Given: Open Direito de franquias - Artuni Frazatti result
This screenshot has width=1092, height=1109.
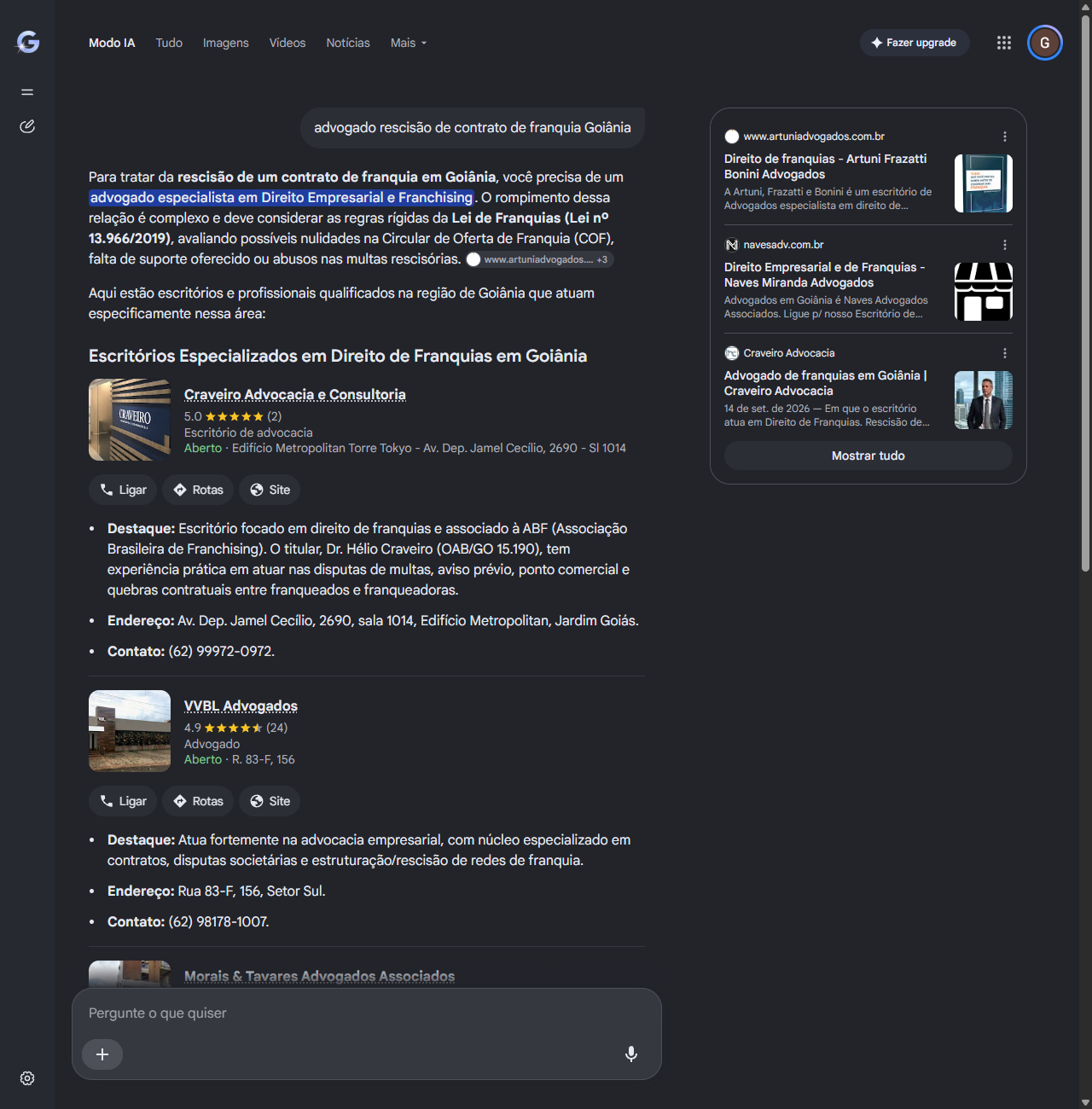Looking at the screenshot, I should (825, 166).
